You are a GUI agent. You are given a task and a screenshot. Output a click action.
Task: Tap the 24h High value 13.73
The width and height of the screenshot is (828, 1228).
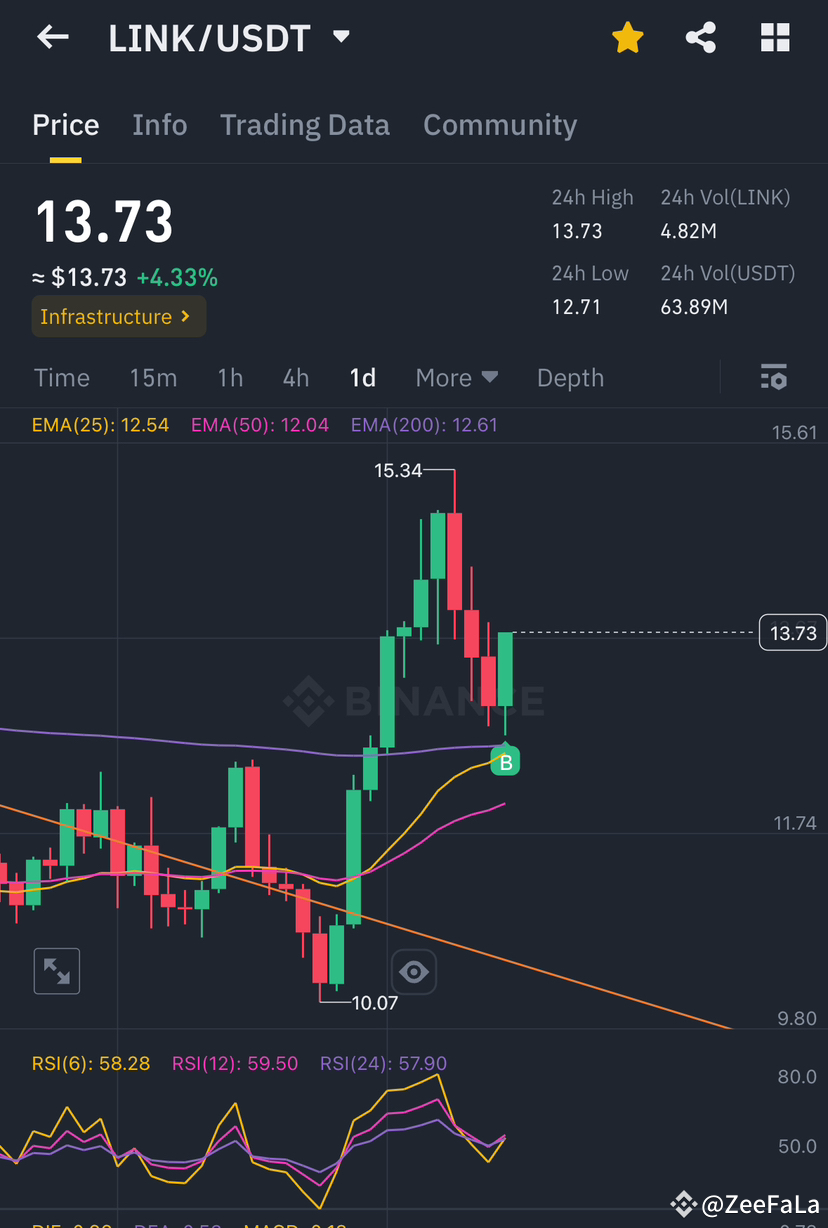[577, 230]
